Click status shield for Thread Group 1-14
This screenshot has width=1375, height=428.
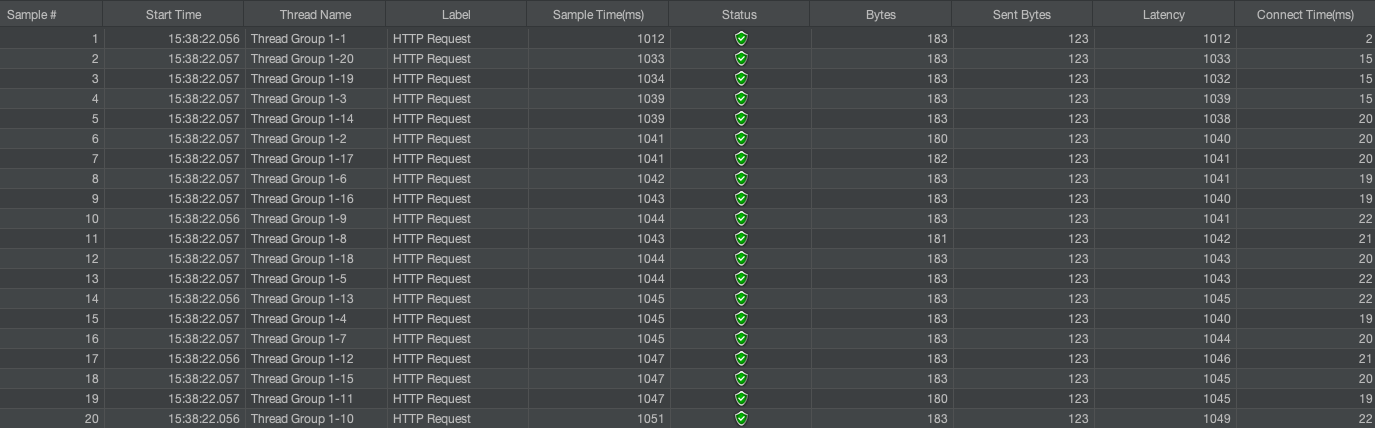click(741, 119)
